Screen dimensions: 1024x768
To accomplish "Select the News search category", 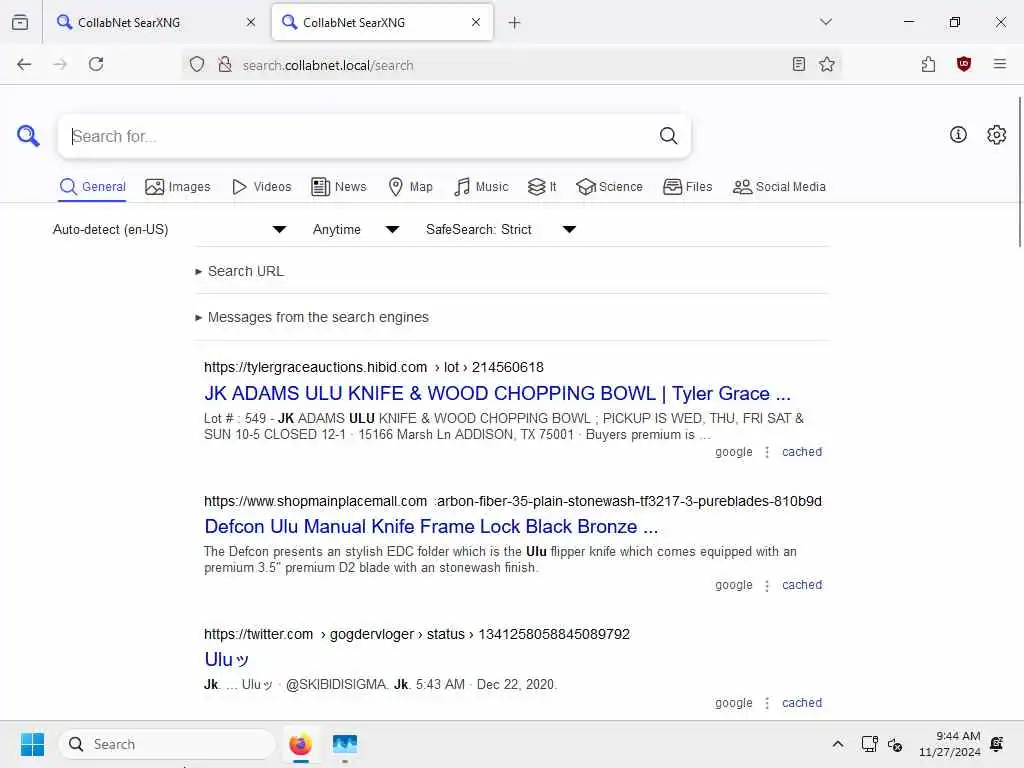I will click(x=339, y=187).
